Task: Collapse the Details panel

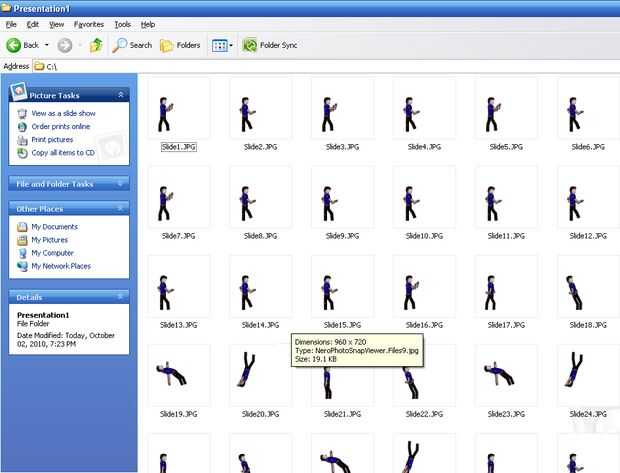Action: 121,297
